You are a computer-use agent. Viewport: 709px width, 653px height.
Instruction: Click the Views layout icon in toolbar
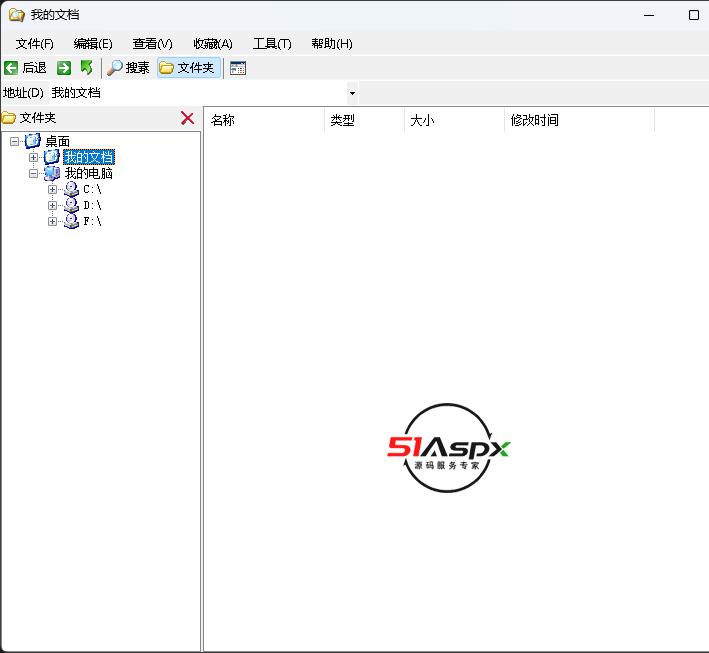238,68
